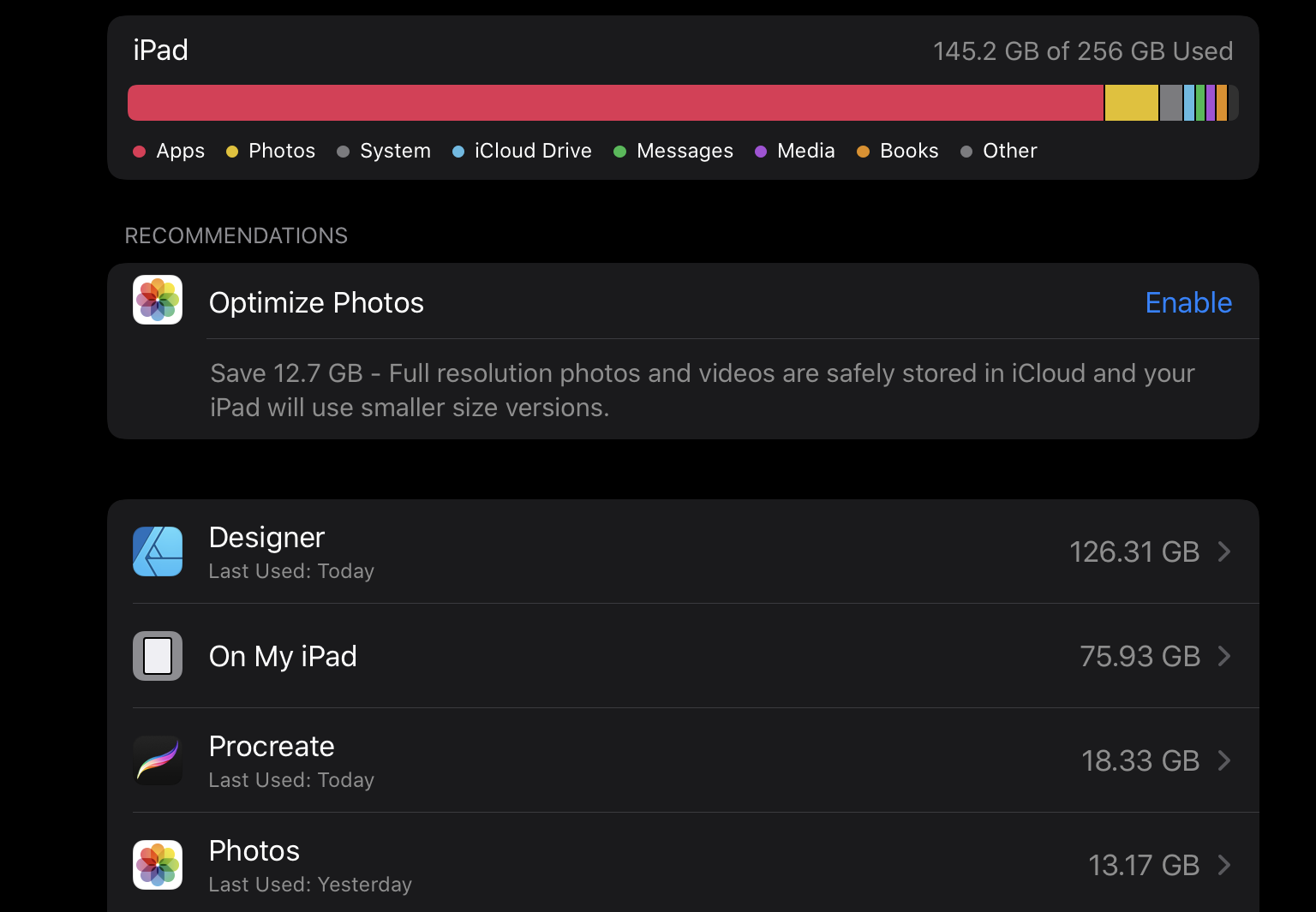The width and height of the screenshot is (1316, 912).
Task: Open the Photos row title in app list
Action: click(254, 851)
